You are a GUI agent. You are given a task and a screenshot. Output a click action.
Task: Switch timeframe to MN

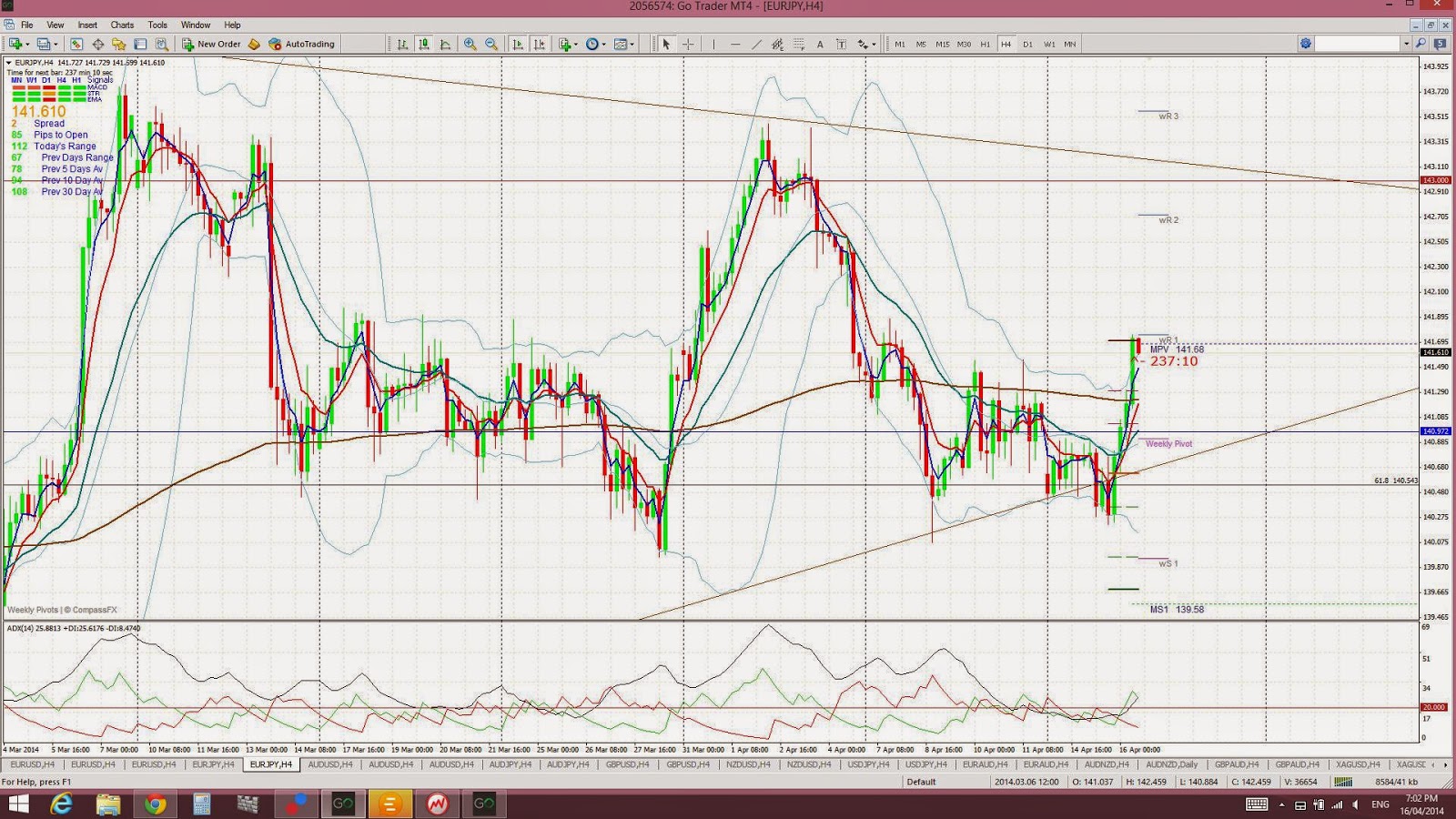(x=1070, y=44)
